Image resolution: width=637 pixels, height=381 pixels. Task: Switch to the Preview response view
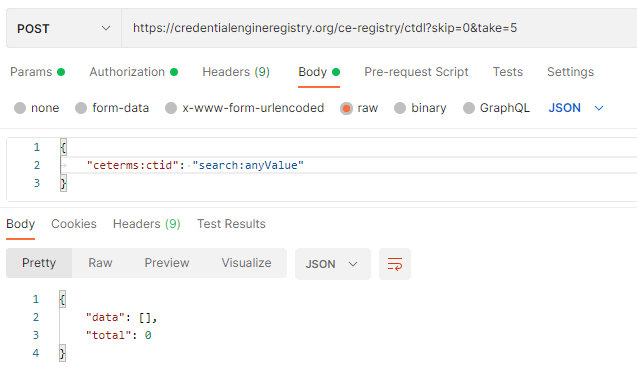pyautogui.click(x=167, y=263)
